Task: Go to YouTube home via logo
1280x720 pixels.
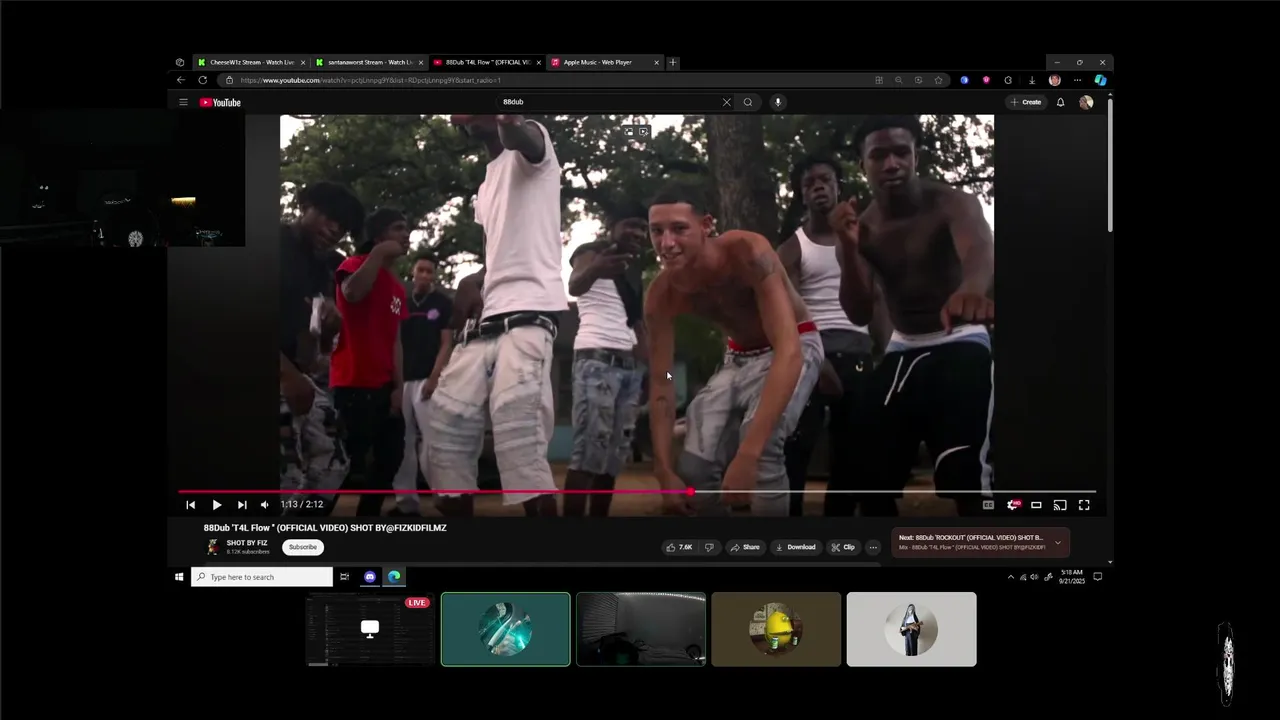Action: pos(220,102)
